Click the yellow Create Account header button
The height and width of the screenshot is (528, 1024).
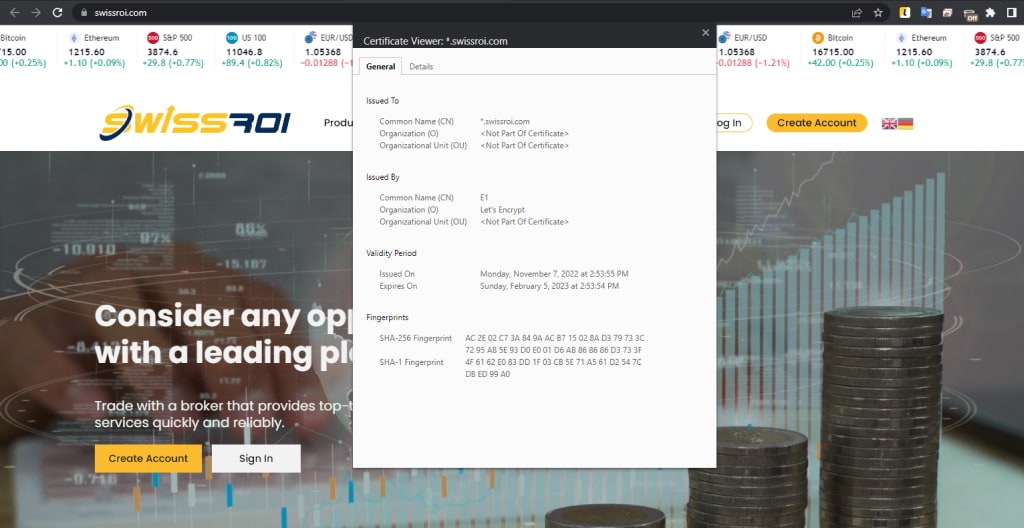coord(816,123)
